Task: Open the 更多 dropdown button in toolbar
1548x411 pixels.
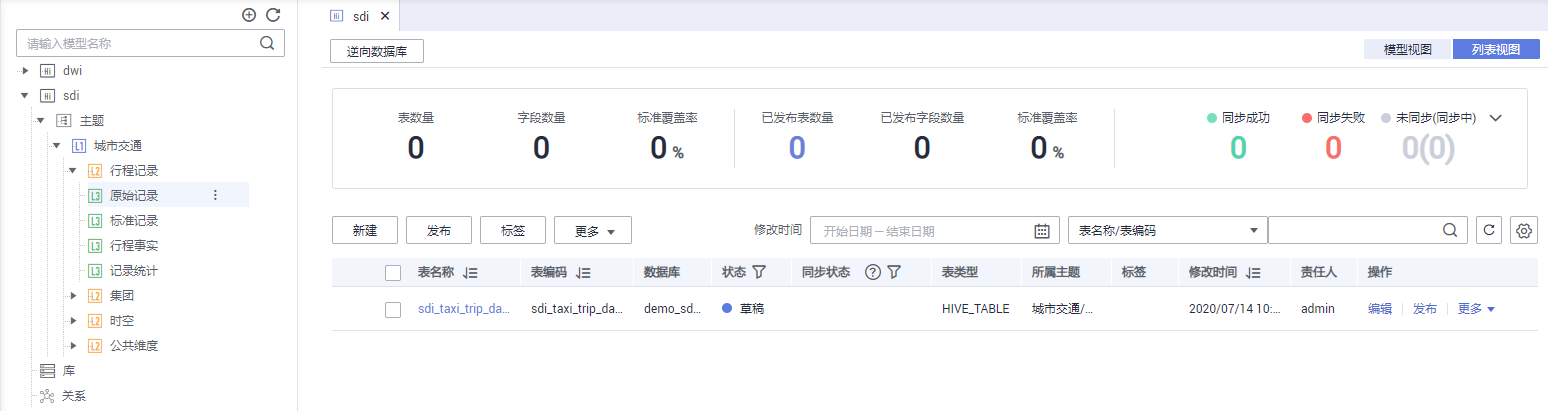Action: [593, 230]
